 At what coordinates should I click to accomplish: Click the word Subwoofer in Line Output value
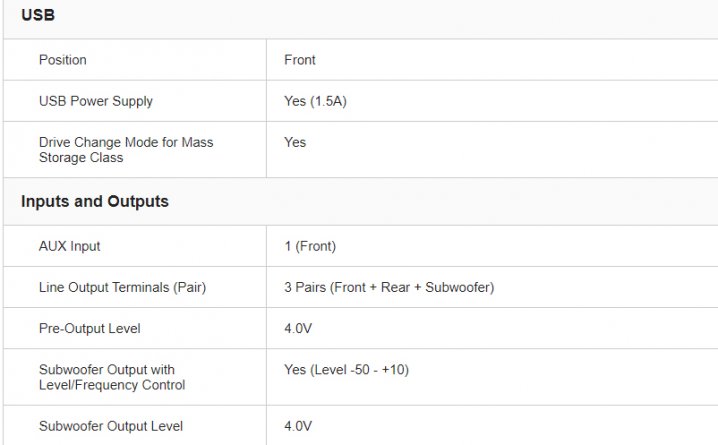457,287
